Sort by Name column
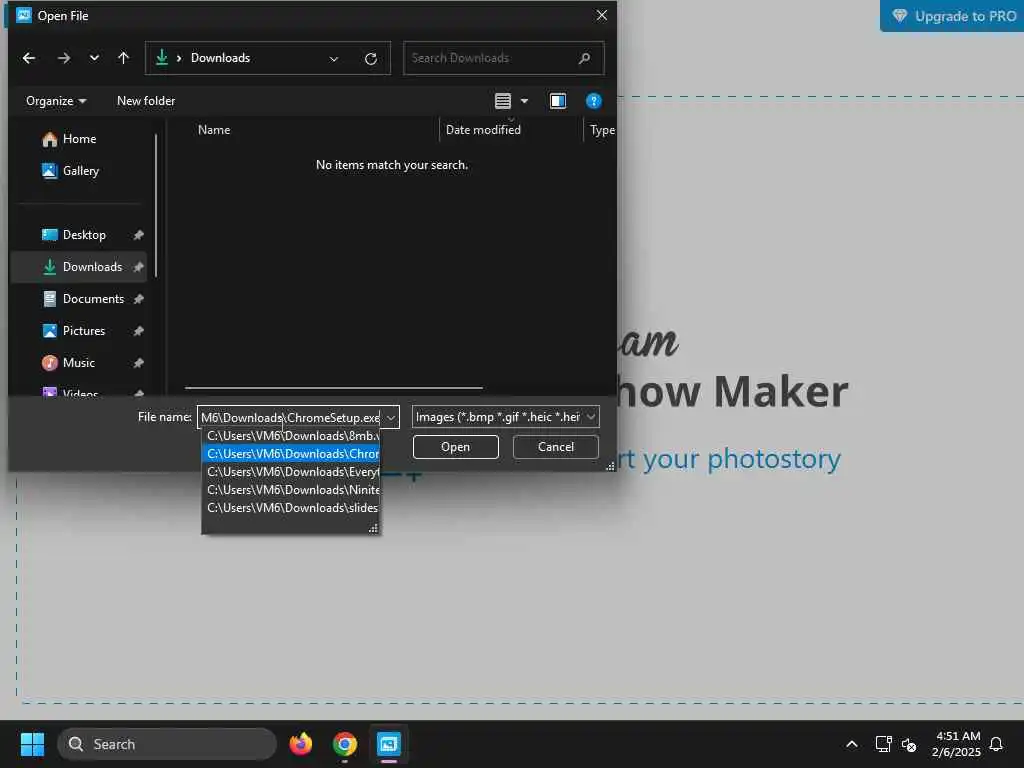Viewport: 1024px width, 768px height. pyautogui.click(x=214, y=130)
